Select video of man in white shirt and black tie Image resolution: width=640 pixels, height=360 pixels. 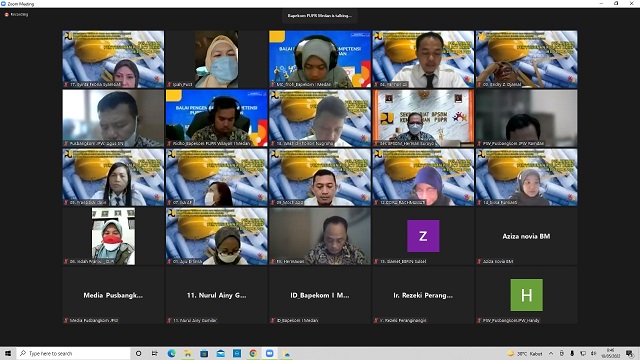(423, 59)
